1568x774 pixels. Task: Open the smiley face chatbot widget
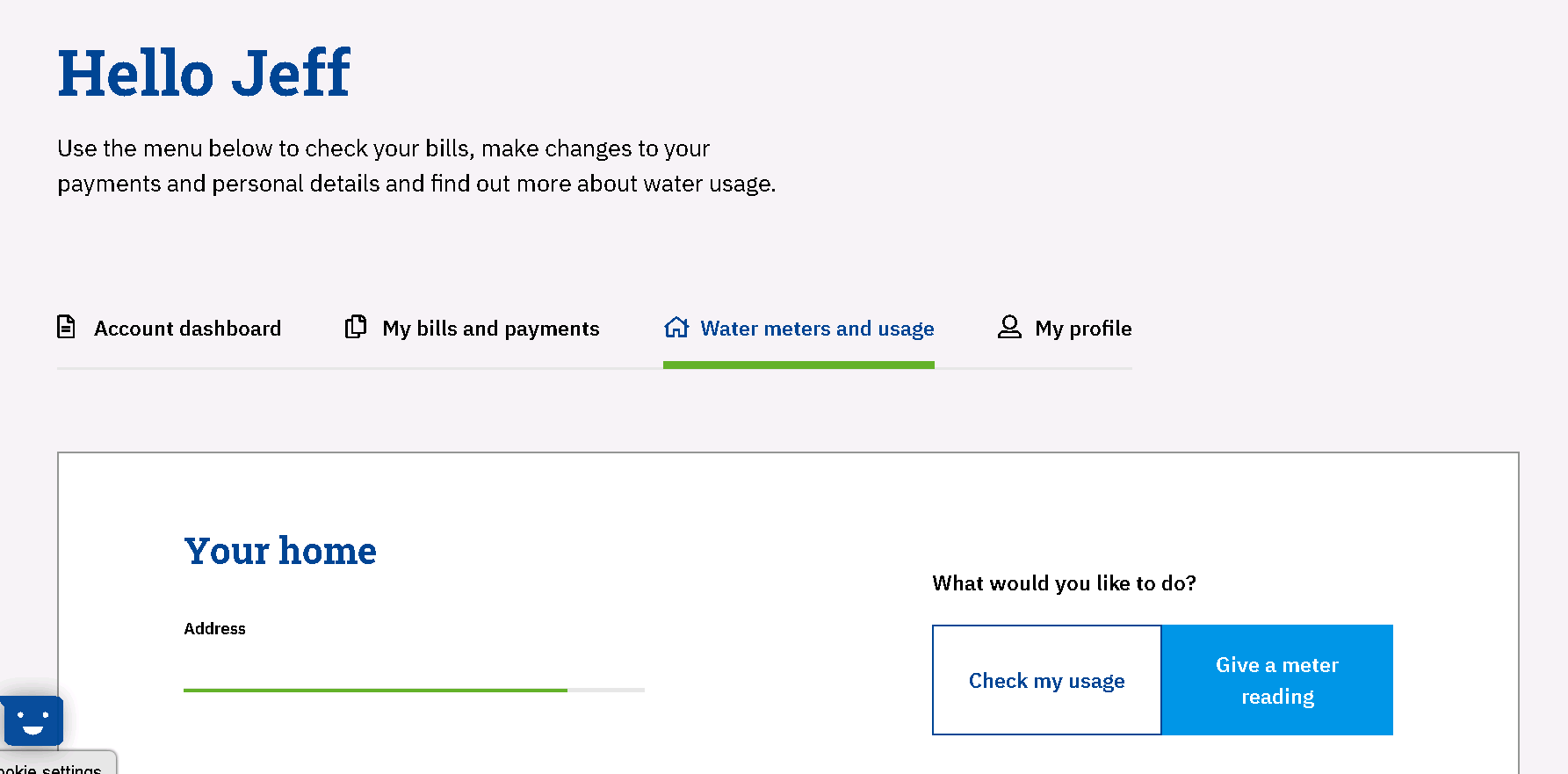[x=33, y=720]
